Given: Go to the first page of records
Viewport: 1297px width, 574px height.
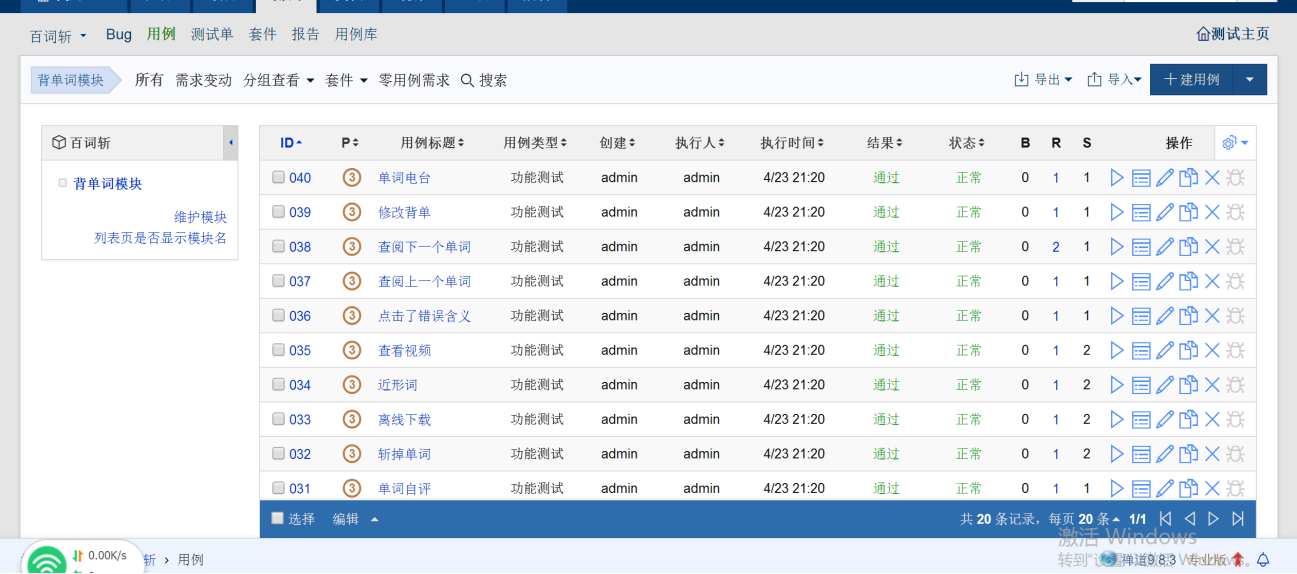Looking at the screenshot, I should point(1165,519).
